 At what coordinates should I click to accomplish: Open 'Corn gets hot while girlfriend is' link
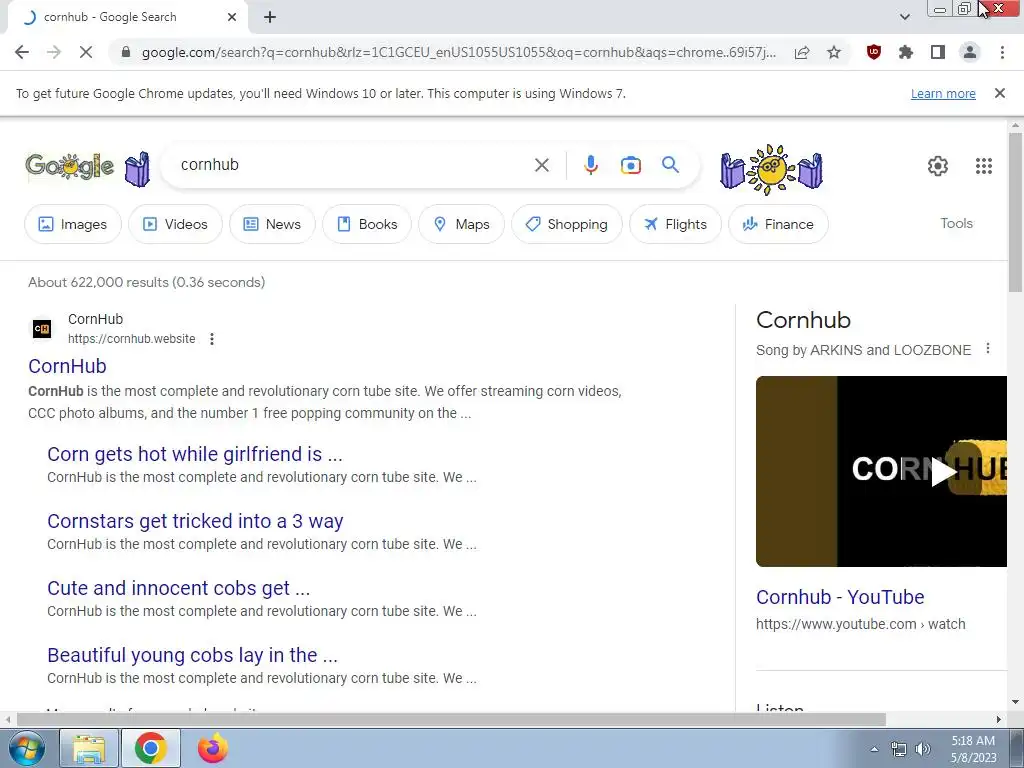[195, 454]
